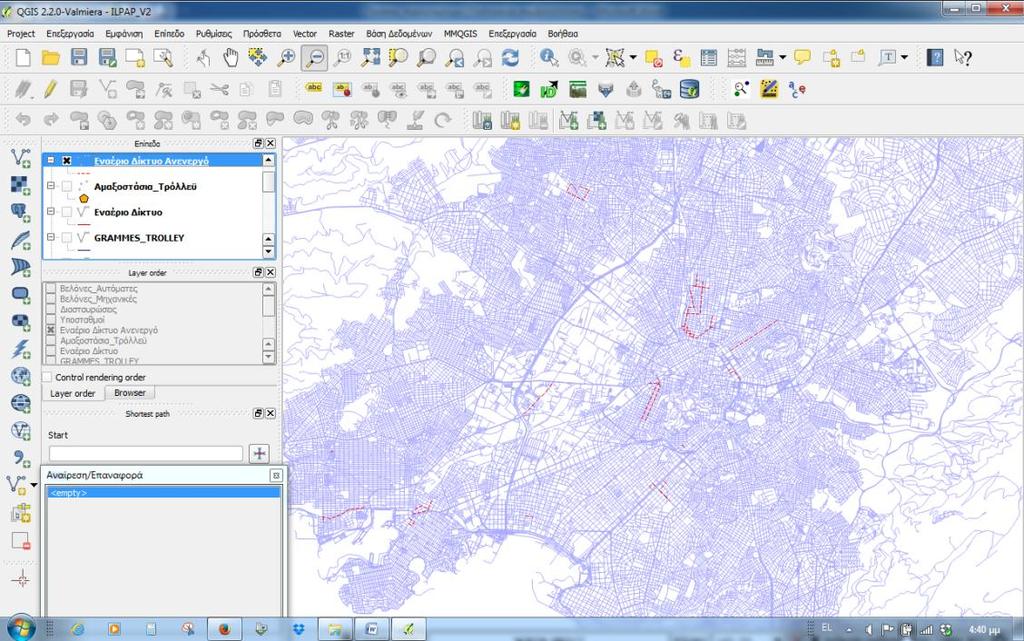
Task: Select the <empty> undo history entry
Action: (x=164, y=493)
